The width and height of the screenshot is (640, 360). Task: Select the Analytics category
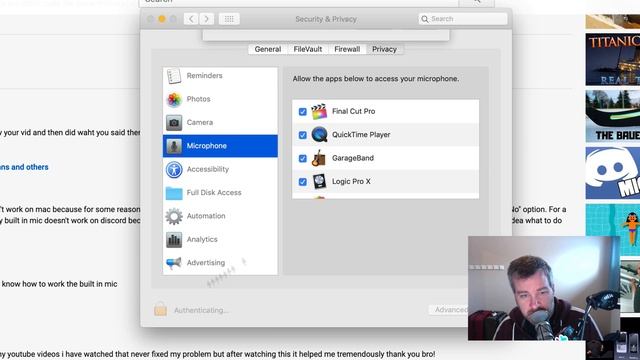(x=220, y=240)
